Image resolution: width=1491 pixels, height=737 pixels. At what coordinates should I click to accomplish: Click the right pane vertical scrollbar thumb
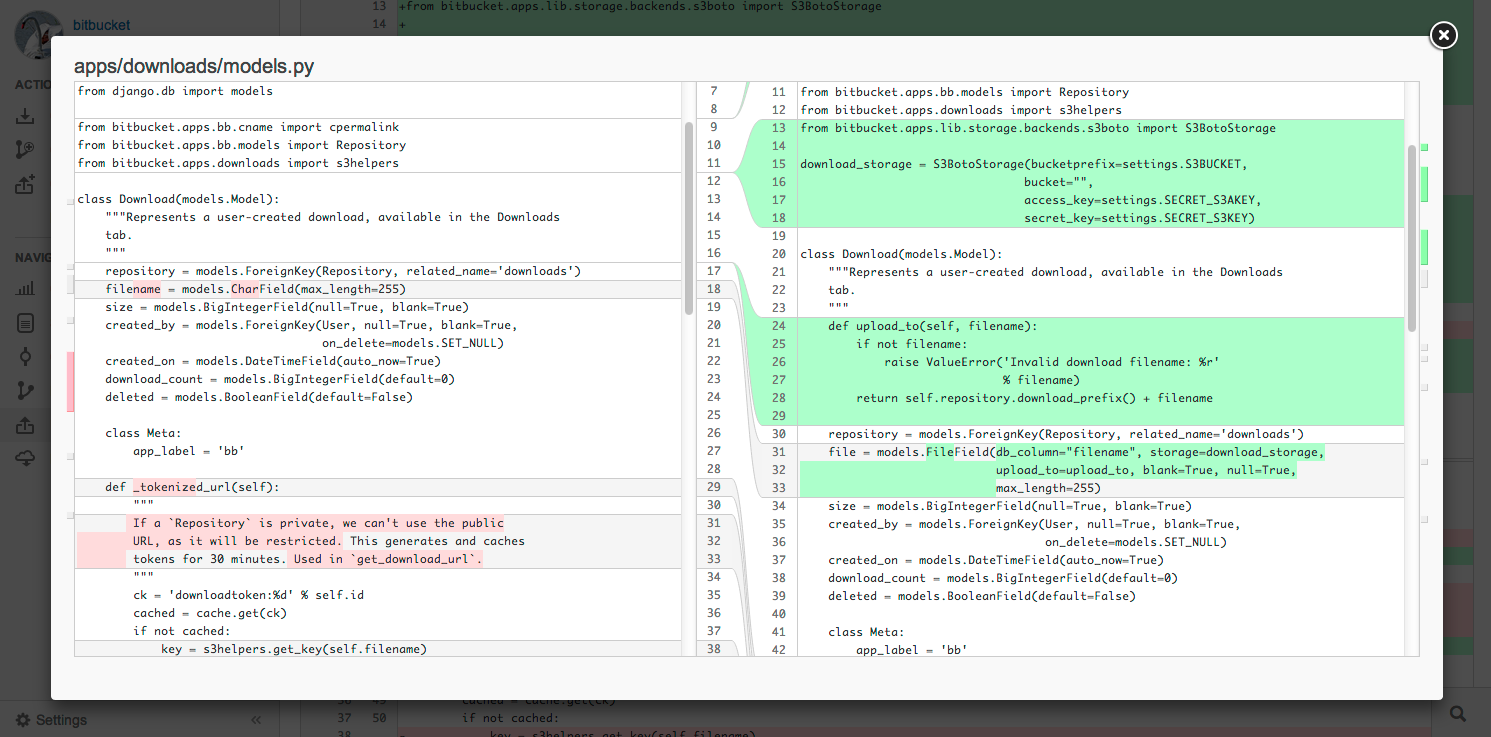(1411, 238)
